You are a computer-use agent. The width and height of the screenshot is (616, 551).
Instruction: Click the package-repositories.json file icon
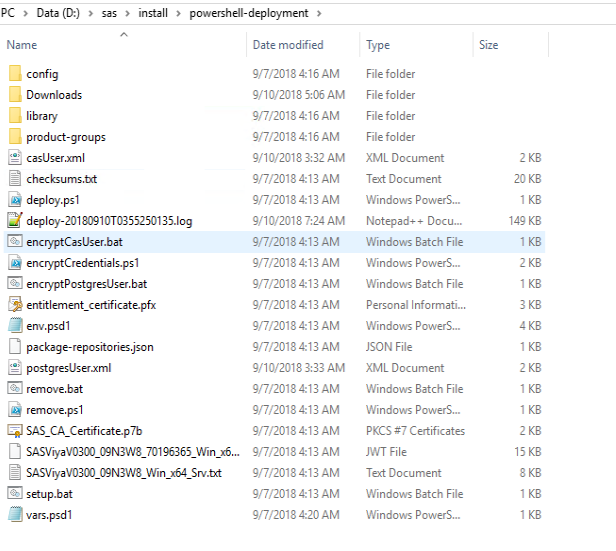tap(15, 347)
